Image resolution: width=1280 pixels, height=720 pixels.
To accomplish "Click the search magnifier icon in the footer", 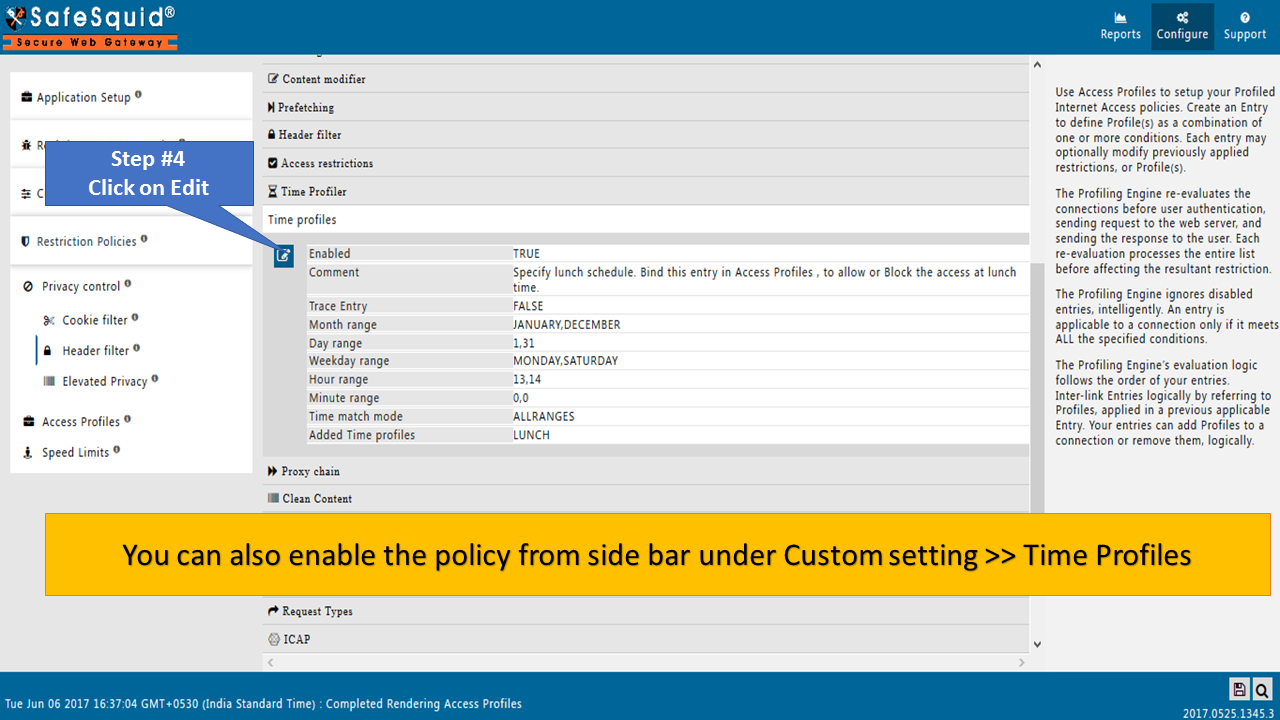I will [x=1262, y=689].
